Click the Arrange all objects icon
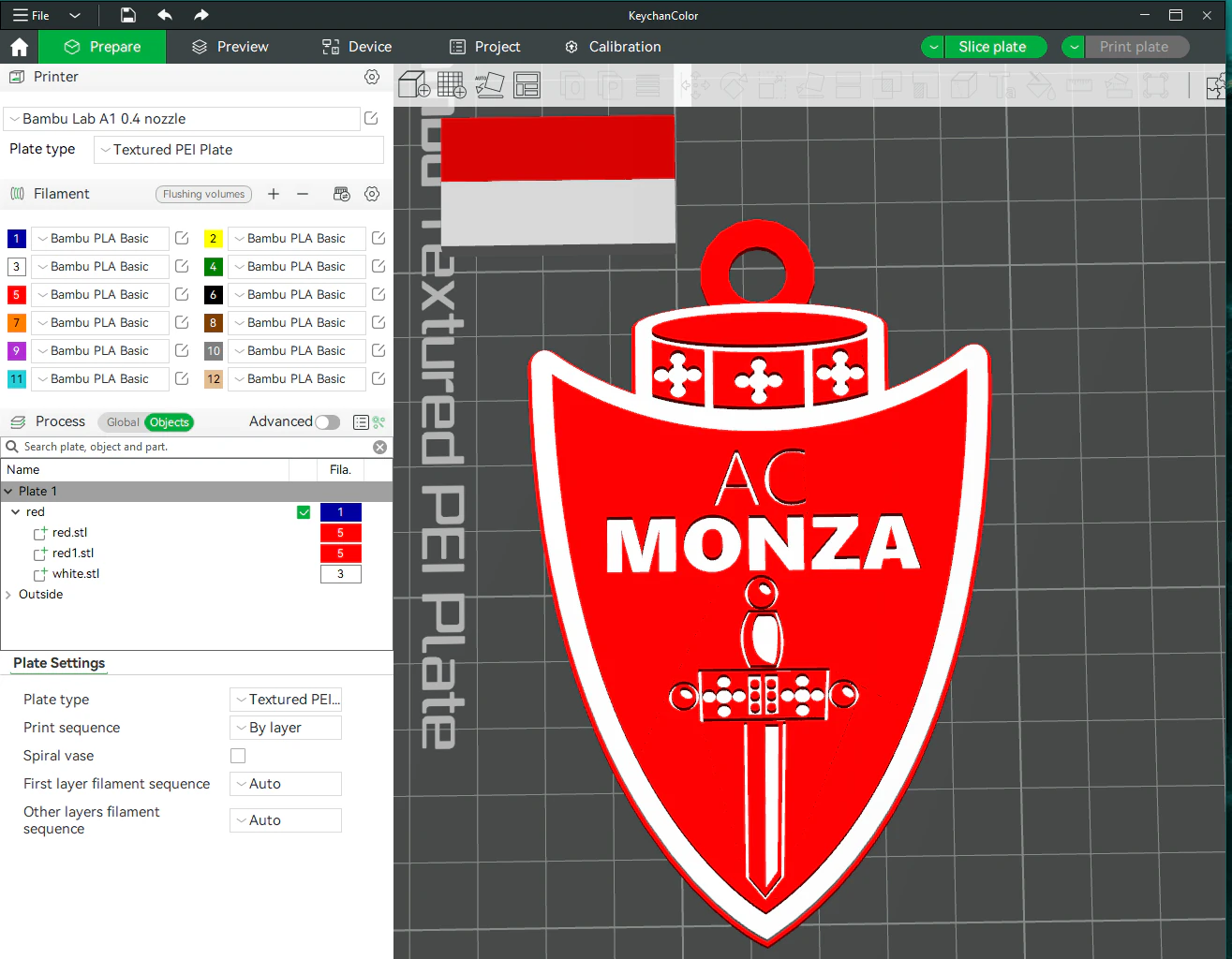Viewport: 1232px width, 959px height. 527,85
